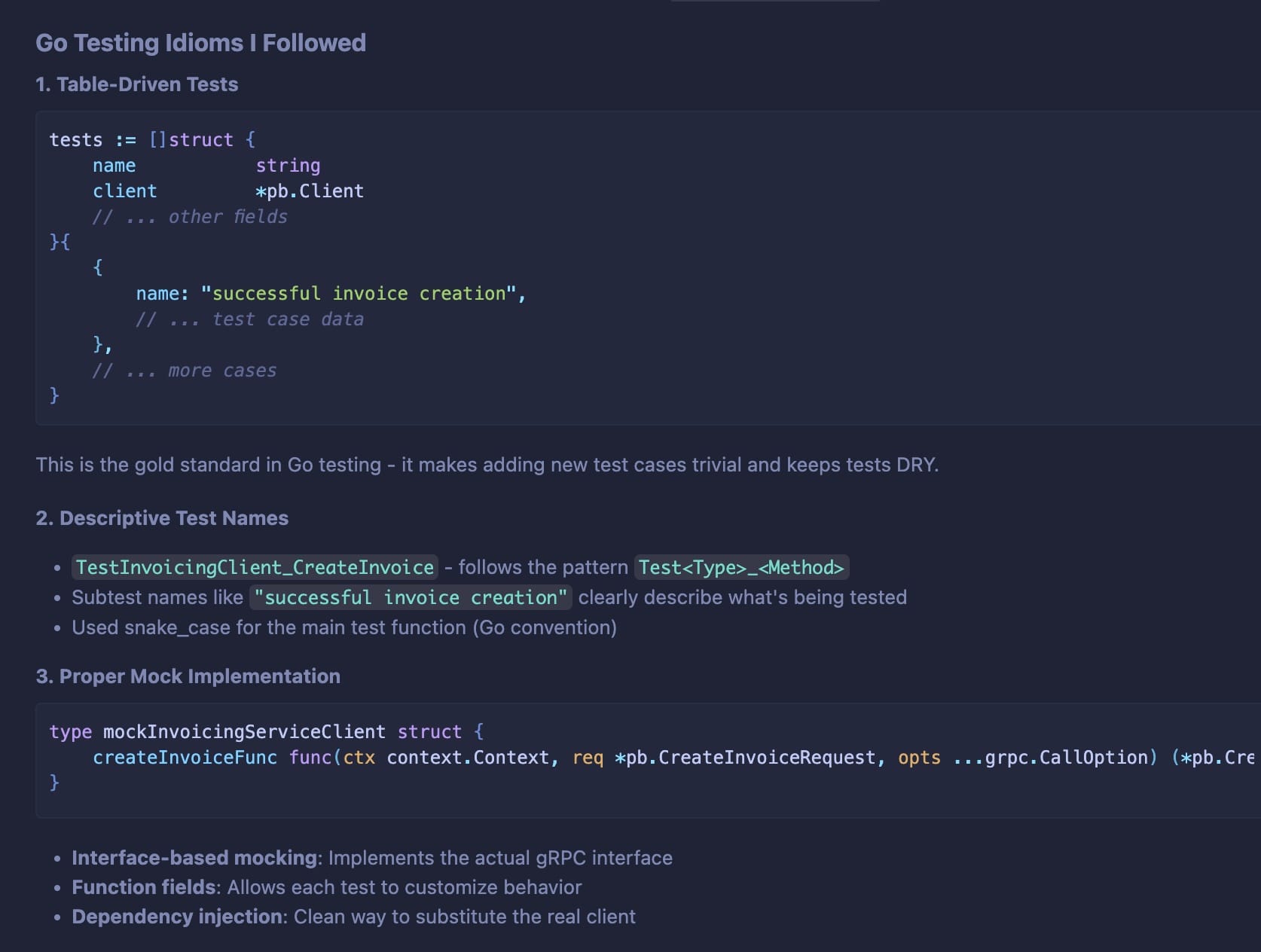
Task: Click the "*pb.Client" type in the struct
Action: point(310,191)
